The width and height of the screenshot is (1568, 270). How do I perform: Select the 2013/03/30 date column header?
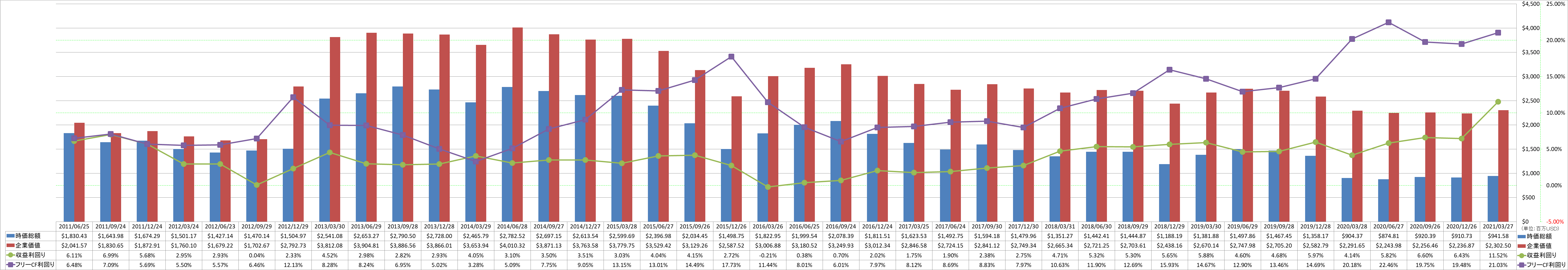[x=330, y=226]
